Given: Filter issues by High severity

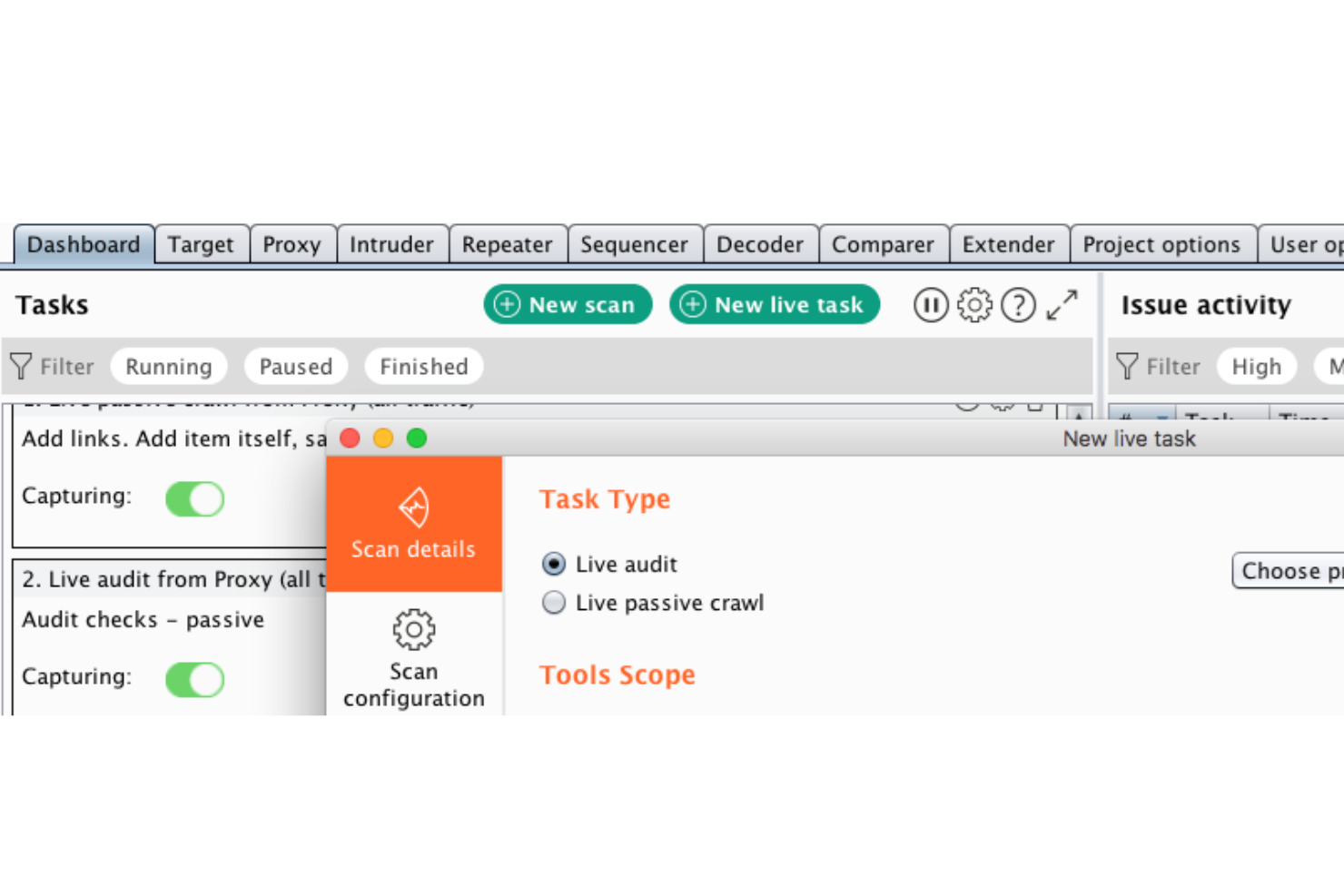Looking at the screenshot, I should pos(1256,366).
